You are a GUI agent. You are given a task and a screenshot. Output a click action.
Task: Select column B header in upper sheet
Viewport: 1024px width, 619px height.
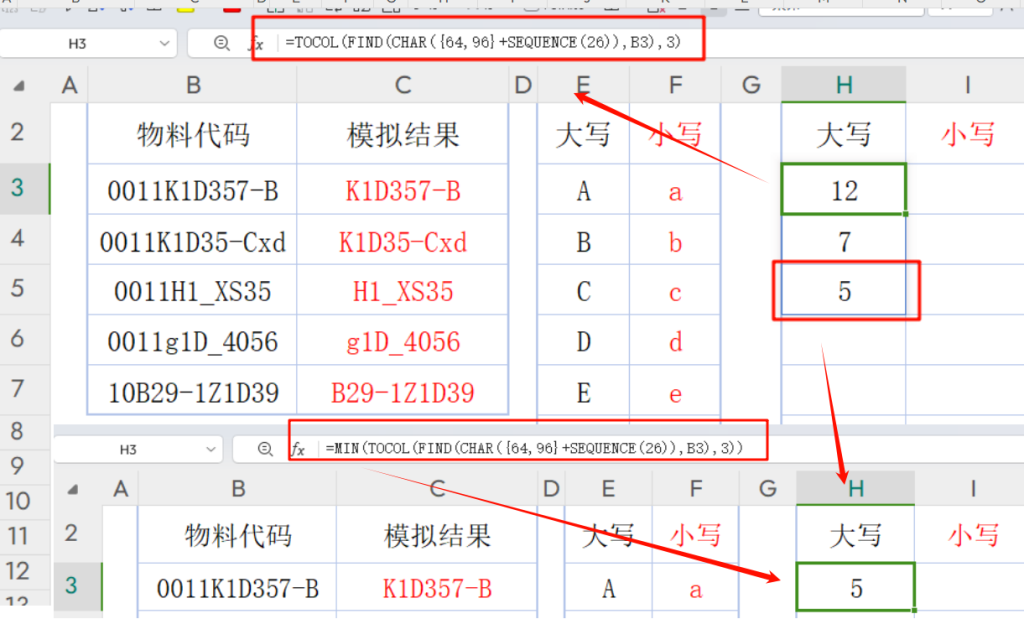(x=193, y=85)
